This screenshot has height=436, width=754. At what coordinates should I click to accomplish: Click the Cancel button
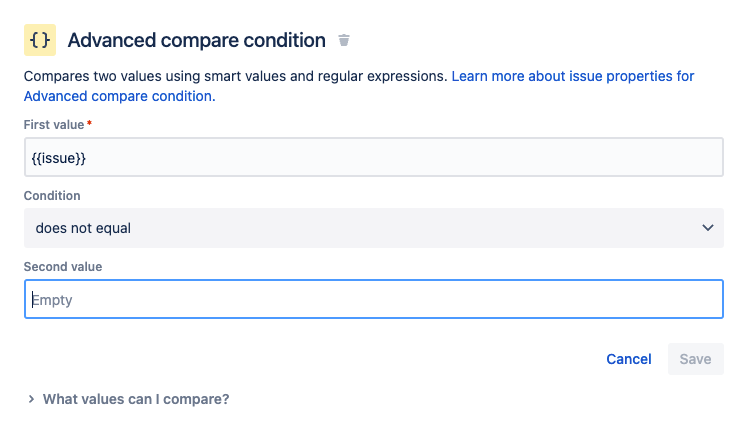pyautogui.click(x=628, y=359)
